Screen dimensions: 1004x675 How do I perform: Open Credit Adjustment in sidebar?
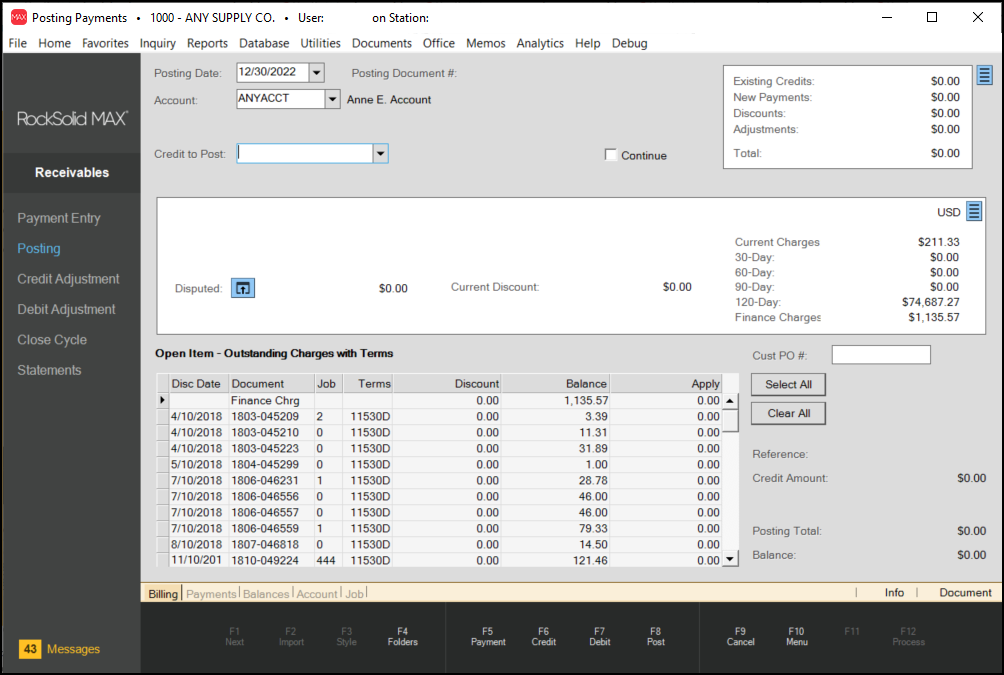[68, 279]
